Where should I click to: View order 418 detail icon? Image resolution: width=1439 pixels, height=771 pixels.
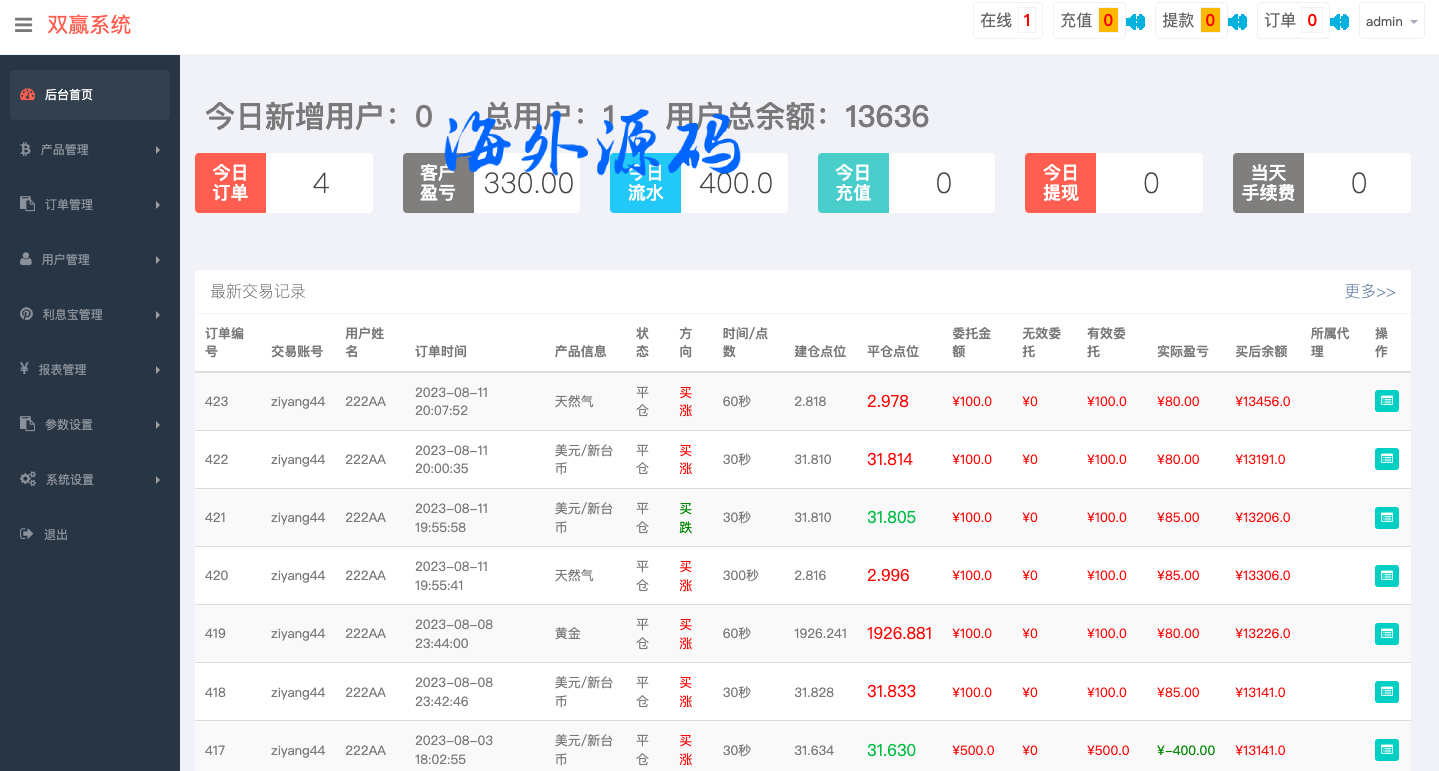coord(1386,691)
